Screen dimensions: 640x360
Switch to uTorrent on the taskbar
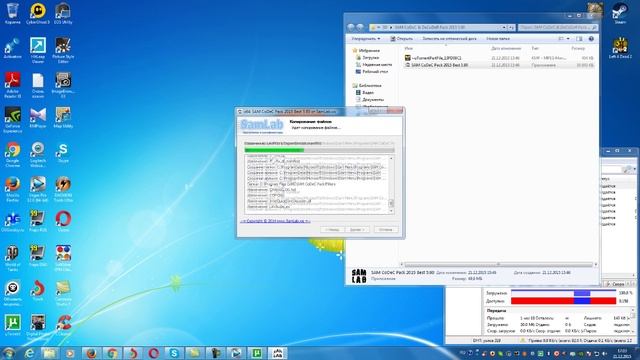[257, 353]
